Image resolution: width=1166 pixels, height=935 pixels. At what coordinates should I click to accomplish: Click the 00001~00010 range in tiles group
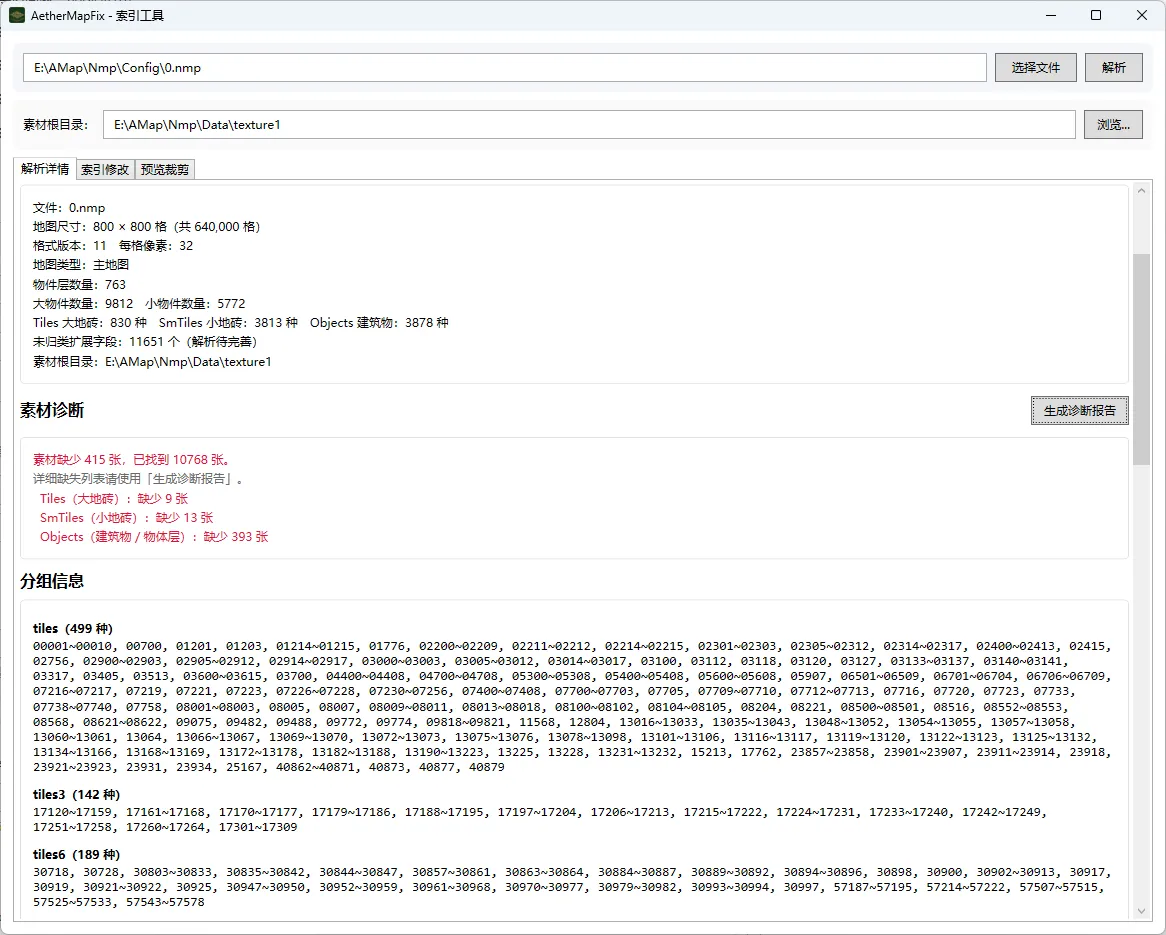coord(72,646)
